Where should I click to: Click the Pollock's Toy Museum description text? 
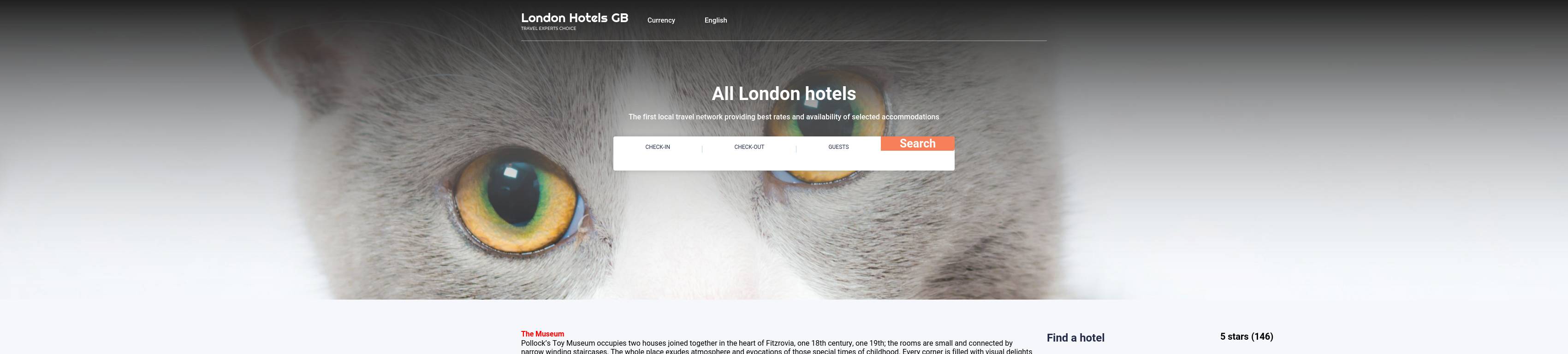[x=777, y=347]
